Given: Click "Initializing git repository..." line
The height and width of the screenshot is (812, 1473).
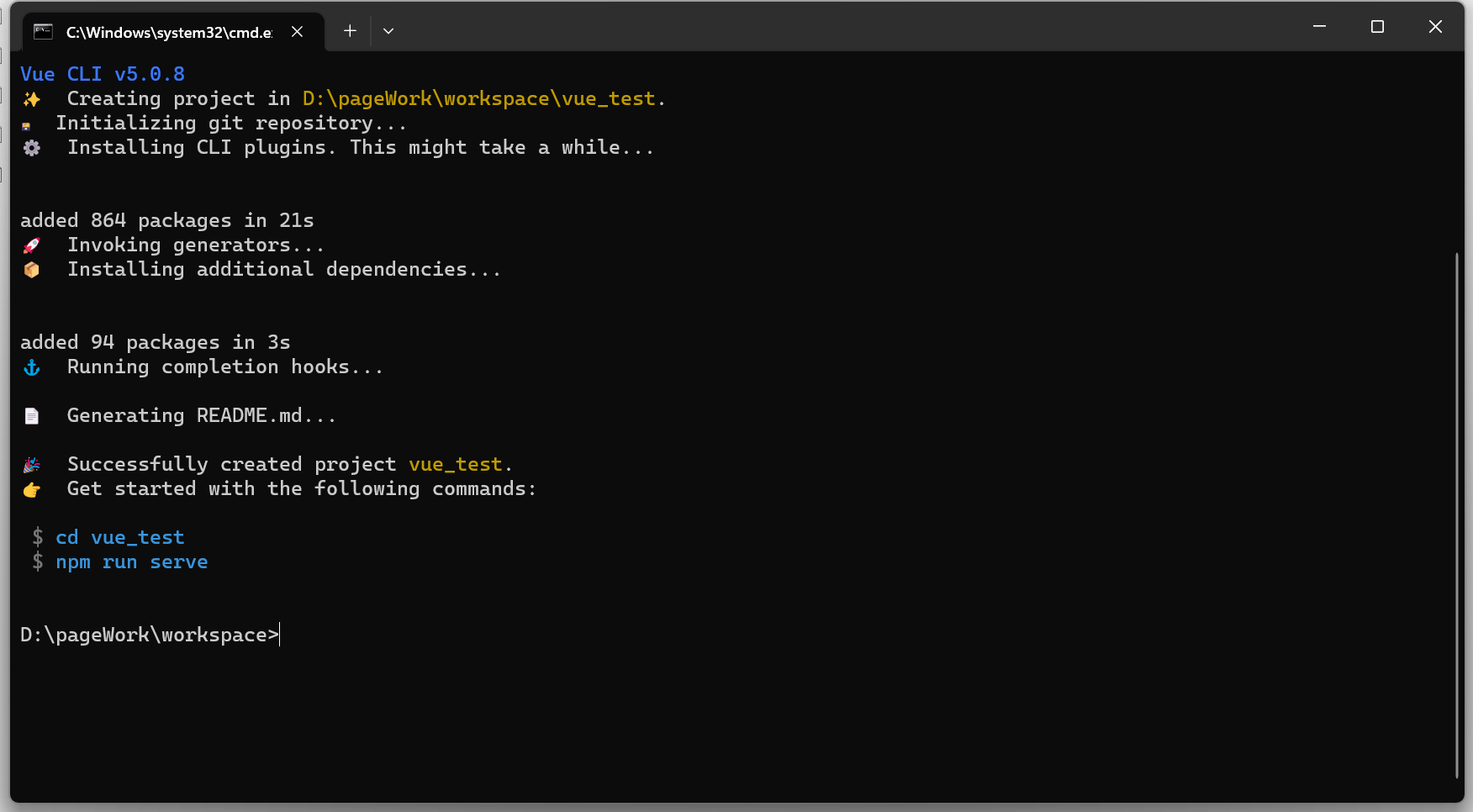Looking at the screenshot, I should click(231, 123).
